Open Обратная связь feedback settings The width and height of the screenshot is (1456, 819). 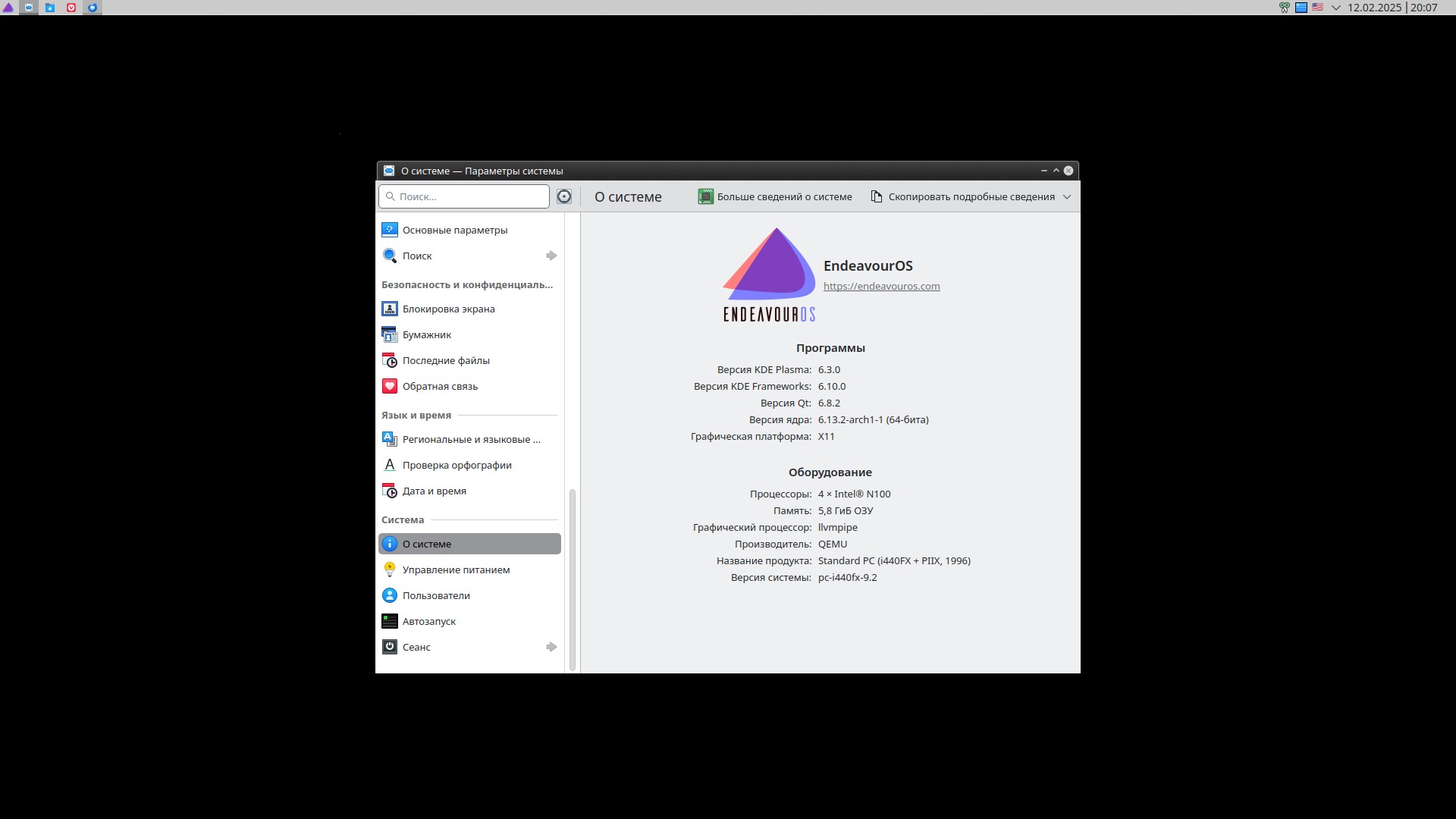(x=469, y=386)
